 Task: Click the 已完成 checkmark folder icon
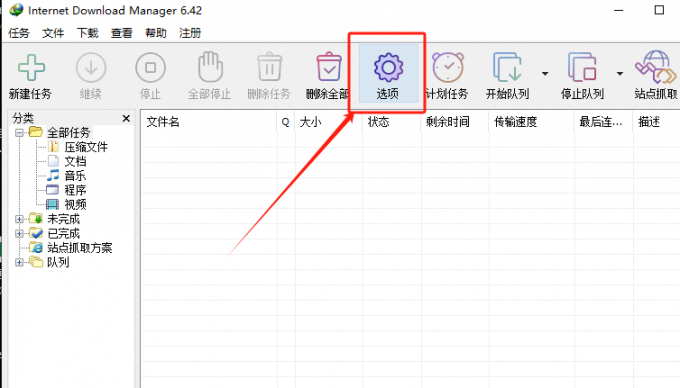[36, 233]
